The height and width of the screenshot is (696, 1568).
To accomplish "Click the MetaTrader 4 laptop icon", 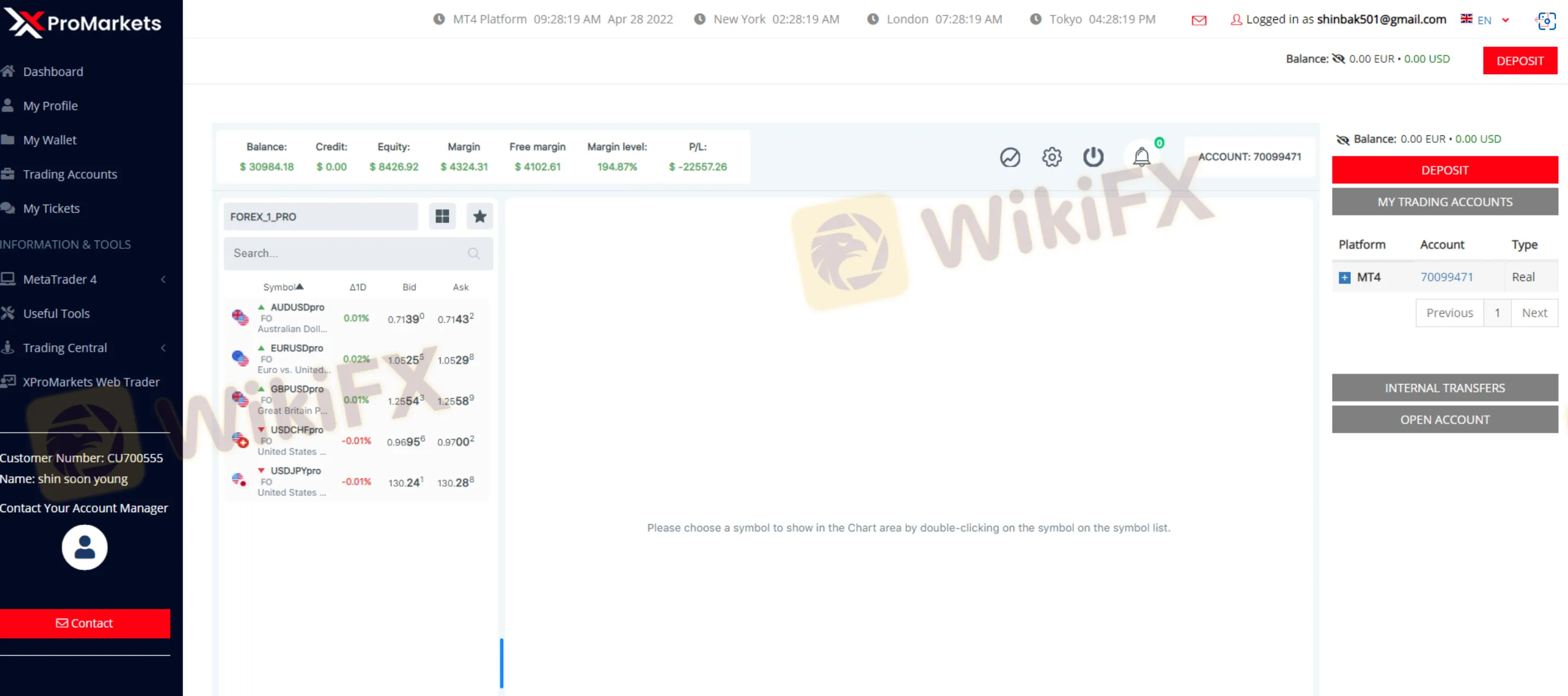I will (7, 278).
